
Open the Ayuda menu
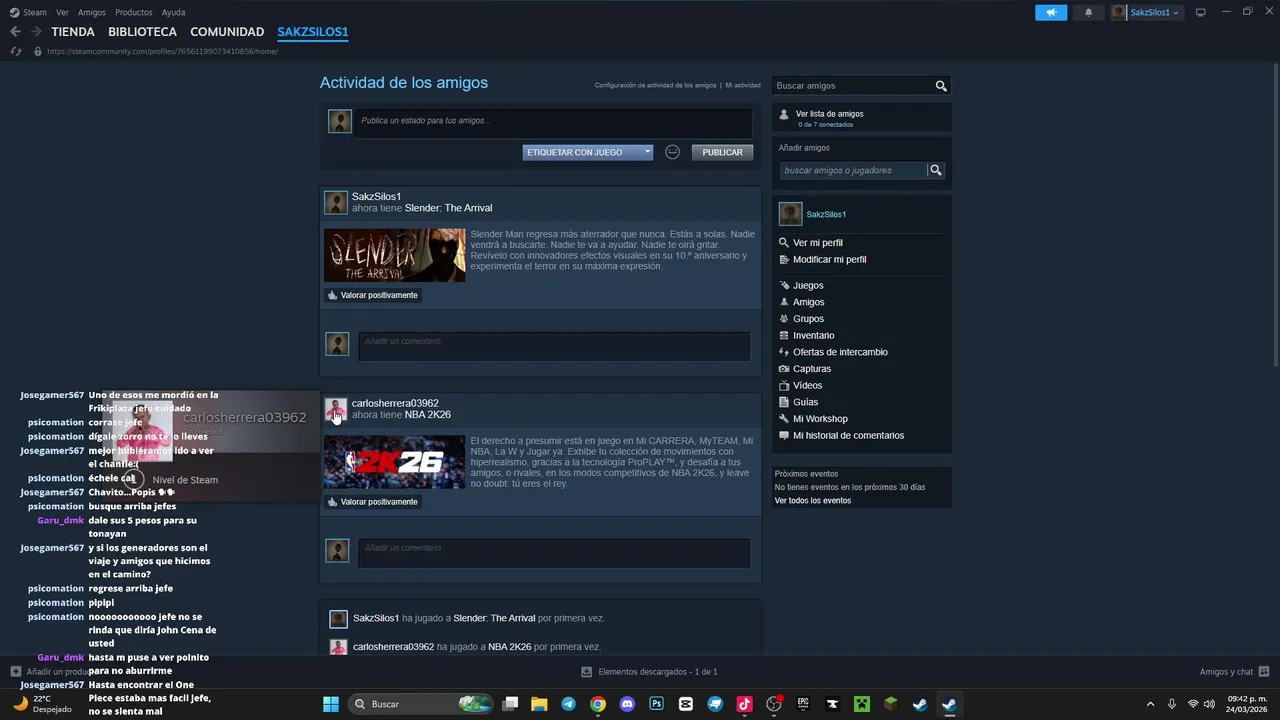tap(173, 12)
